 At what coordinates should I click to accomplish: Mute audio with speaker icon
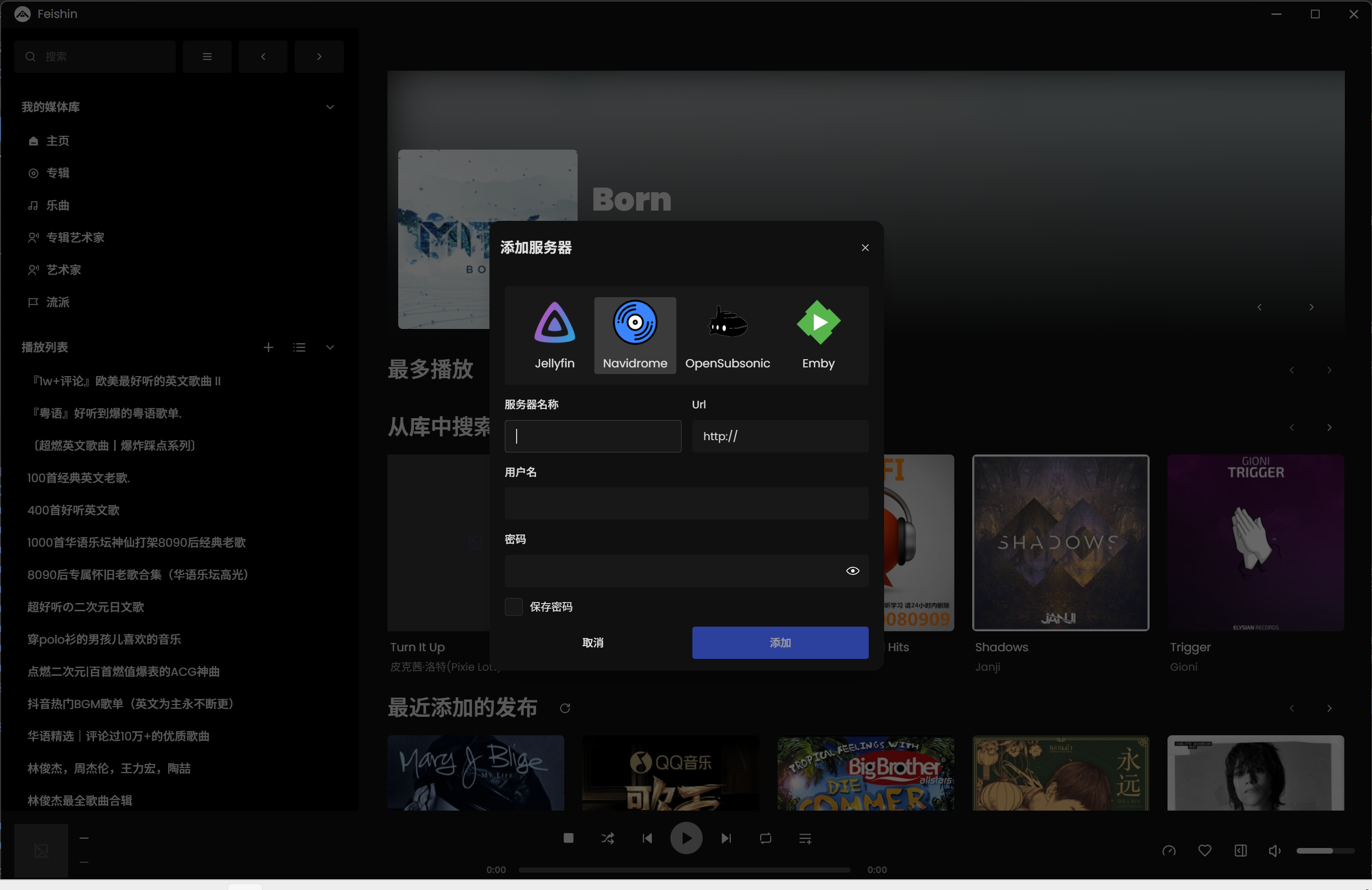1275,851
